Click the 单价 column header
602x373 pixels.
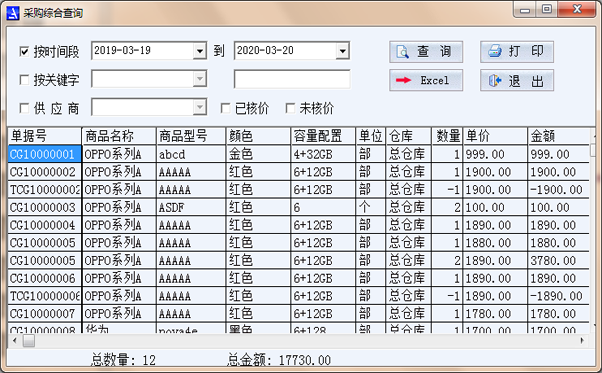(495, 136)
